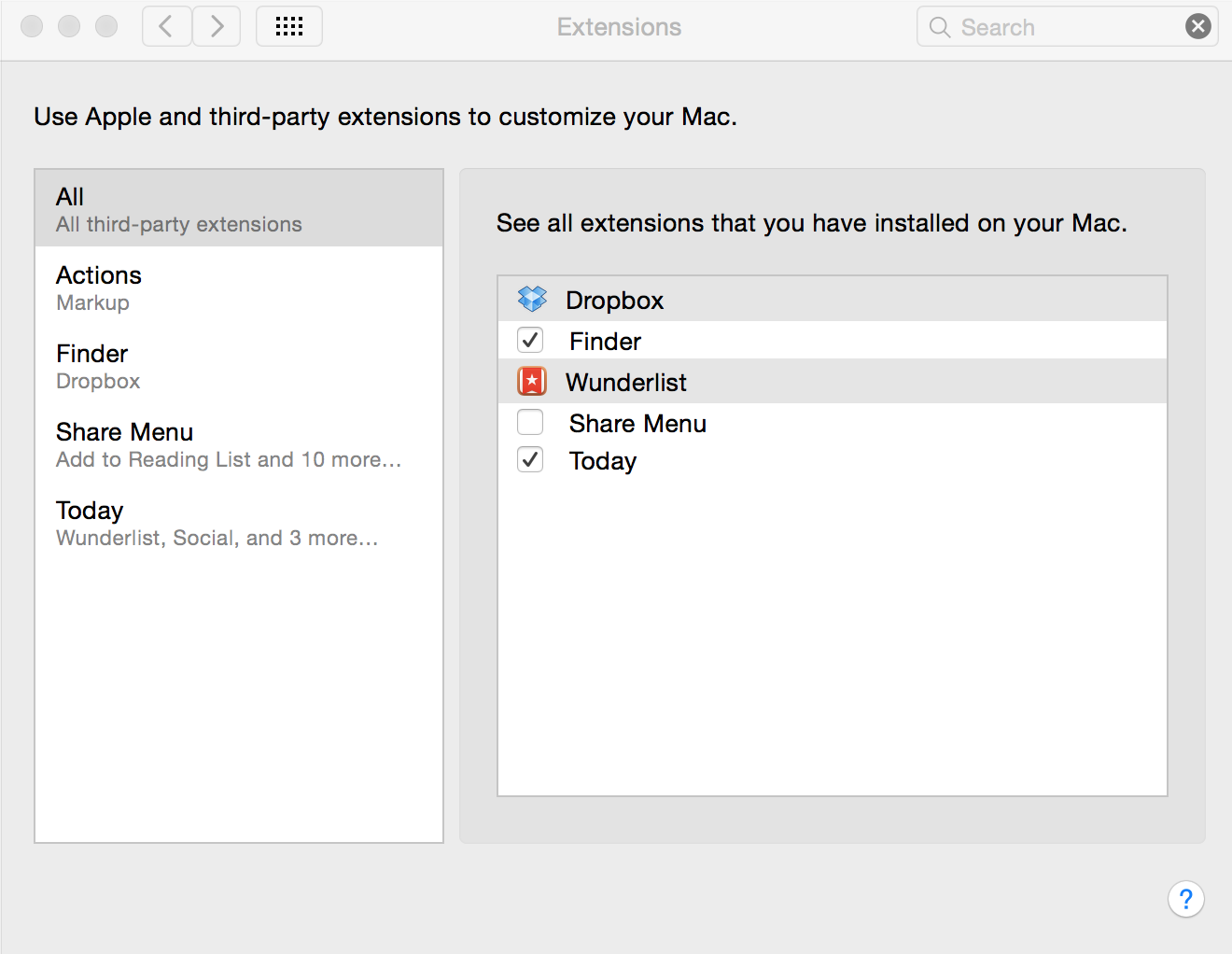Go forward with the right arrow button

tap(217, 26)
